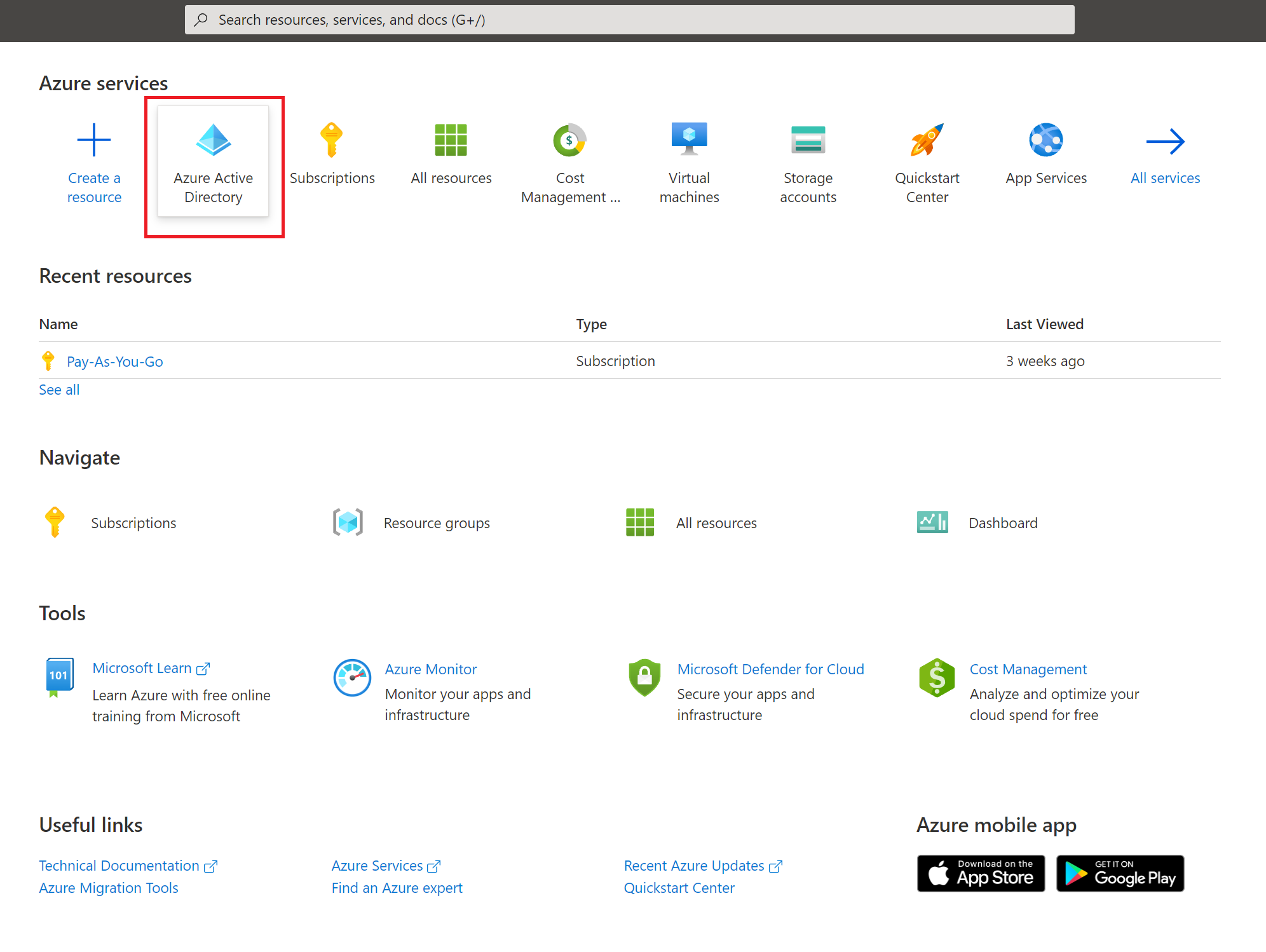Open App Services globe icon
1266x952 pixels.
click(1046, 140)
